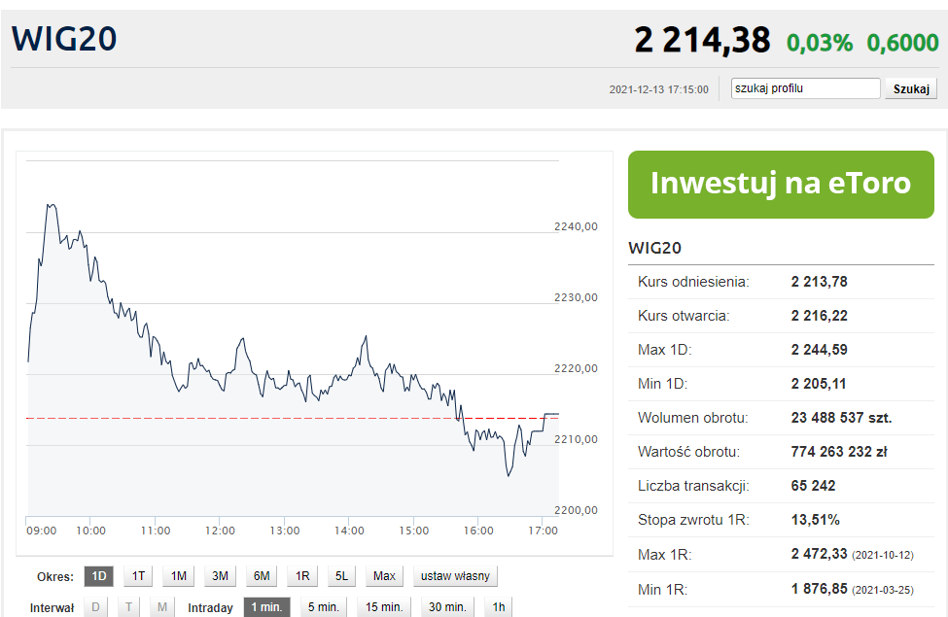Viewport: 948px width, 617px height.
Task: Click the WIG20 page title
Action: [x=64, y=39]
